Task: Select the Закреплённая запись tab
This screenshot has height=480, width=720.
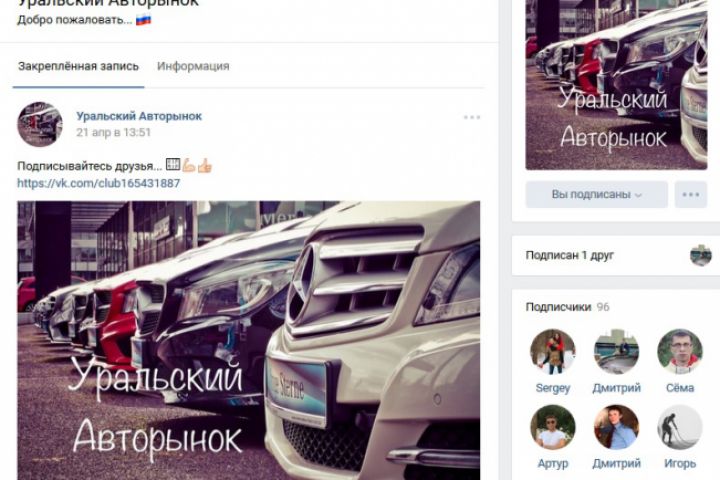Action: pos(78,66)
